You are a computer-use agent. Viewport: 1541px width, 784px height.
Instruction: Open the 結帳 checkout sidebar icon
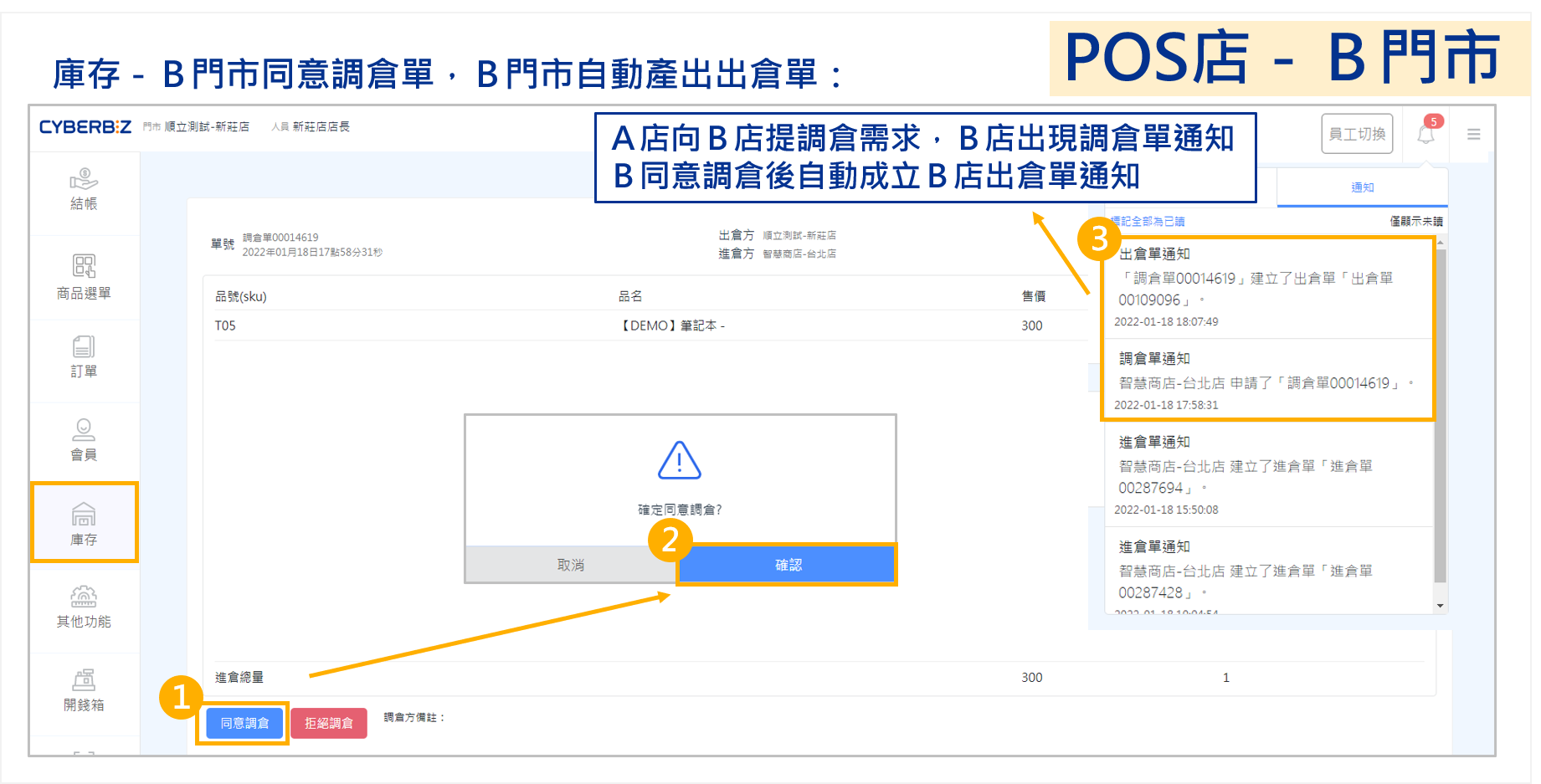coord(84,189)
